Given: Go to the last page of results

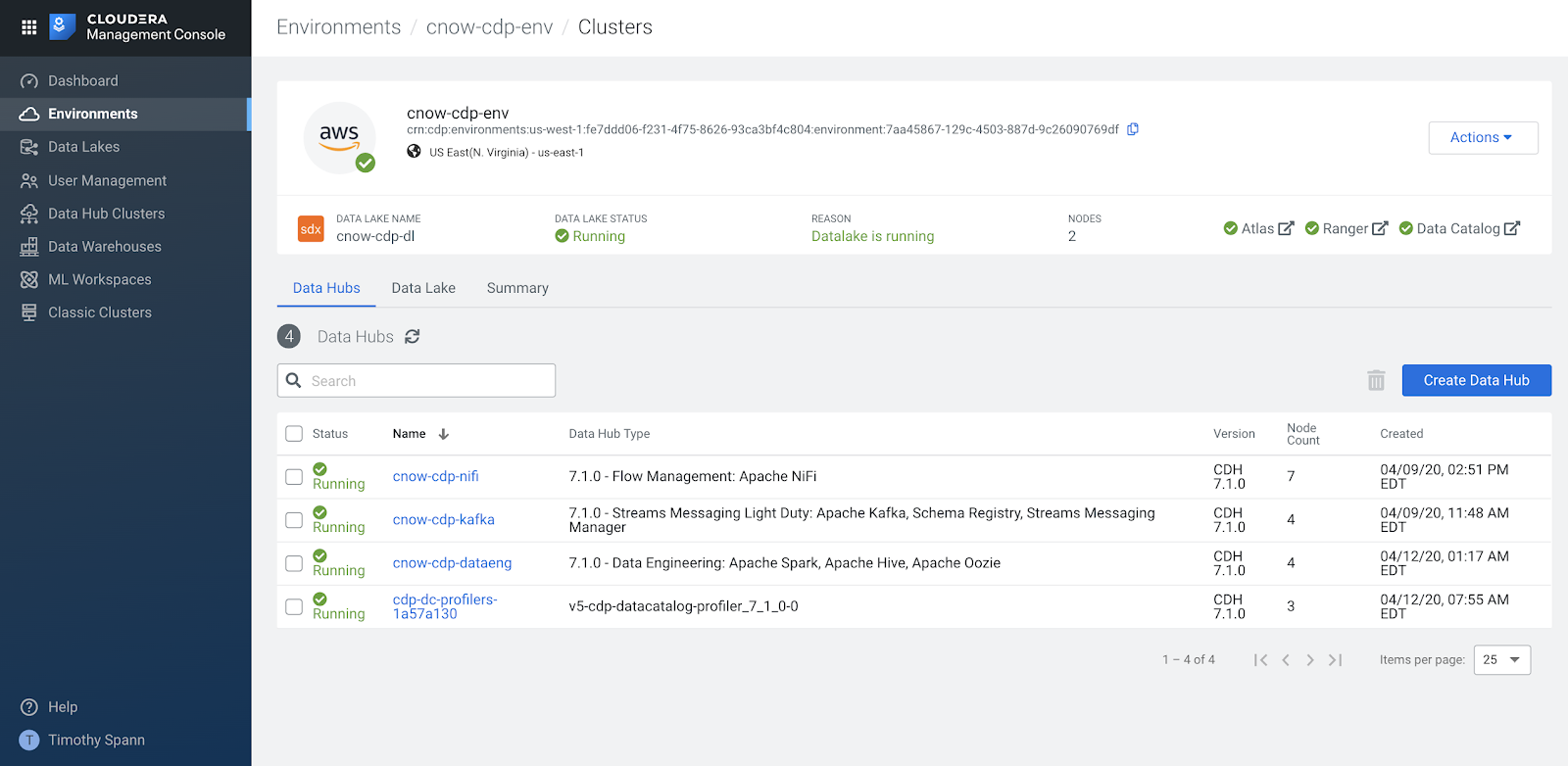Looking at the screenshot, I should pos(1335,660).
